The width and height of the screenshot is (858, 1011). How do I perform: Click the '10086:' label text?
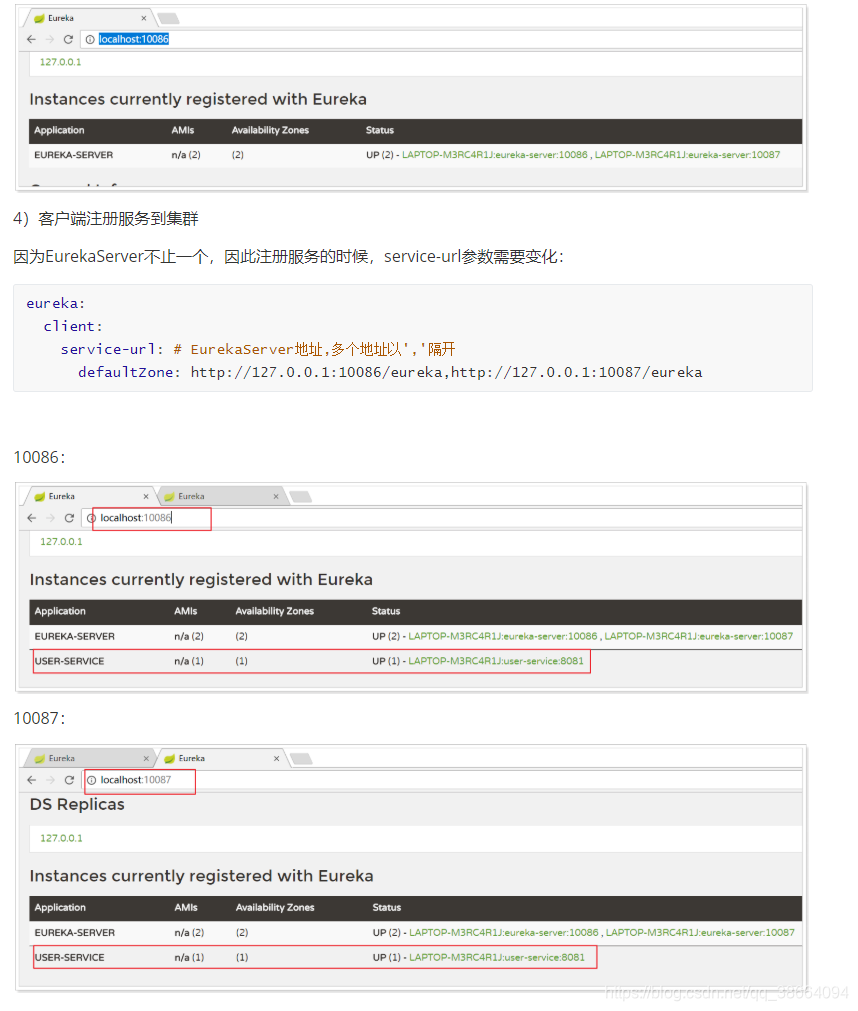coord(39,458)
